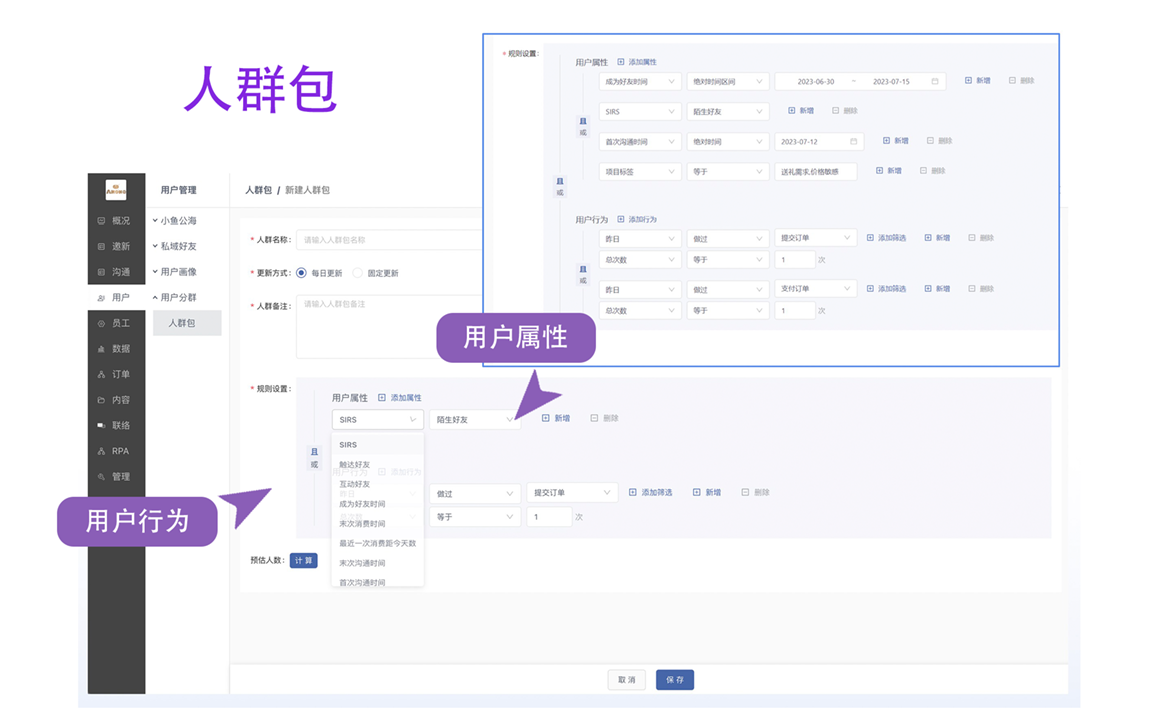
Task: Toggle the 且/或 switch beside the SIRS dropdown list
Action: (x=314, y=458)
